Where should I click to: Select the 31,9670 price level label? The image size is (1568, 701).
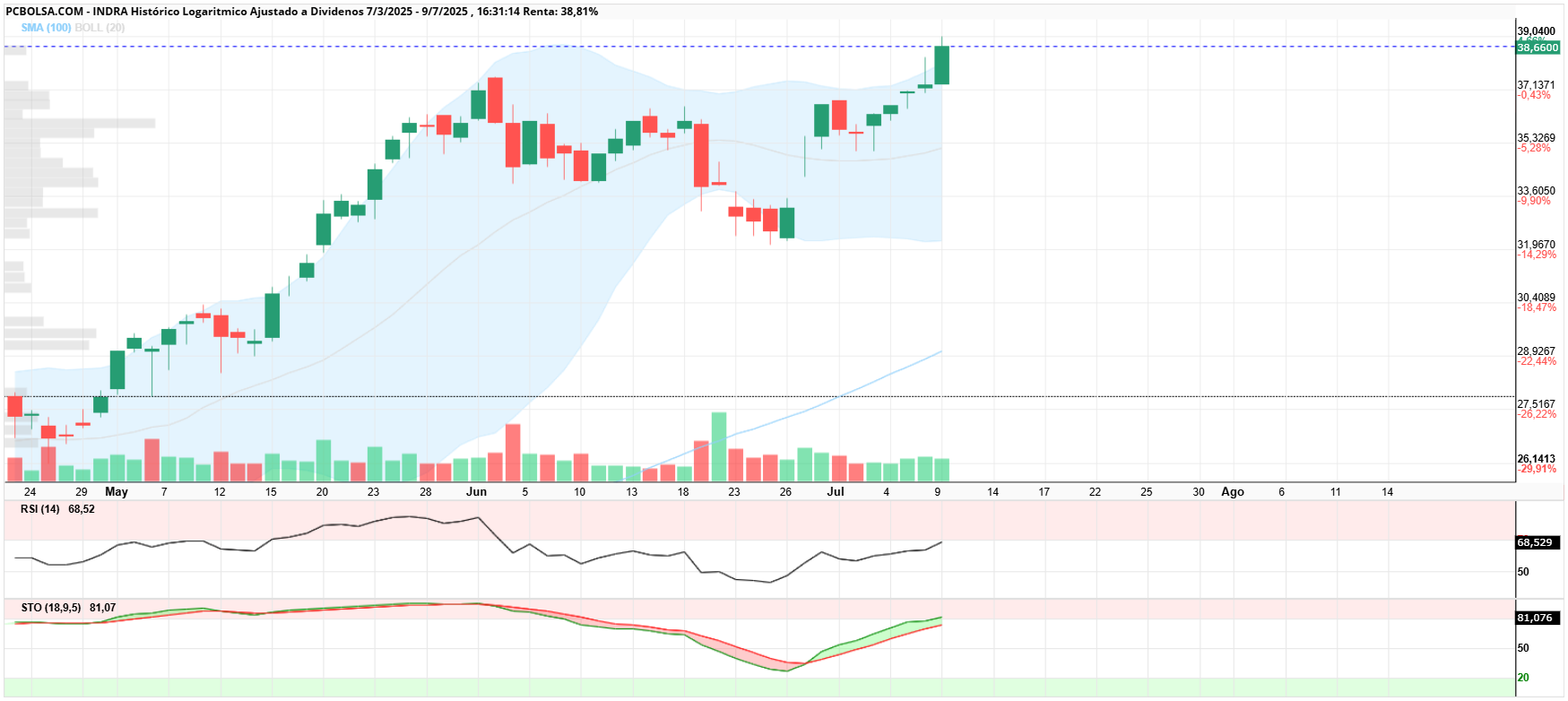click(1536, 245)
